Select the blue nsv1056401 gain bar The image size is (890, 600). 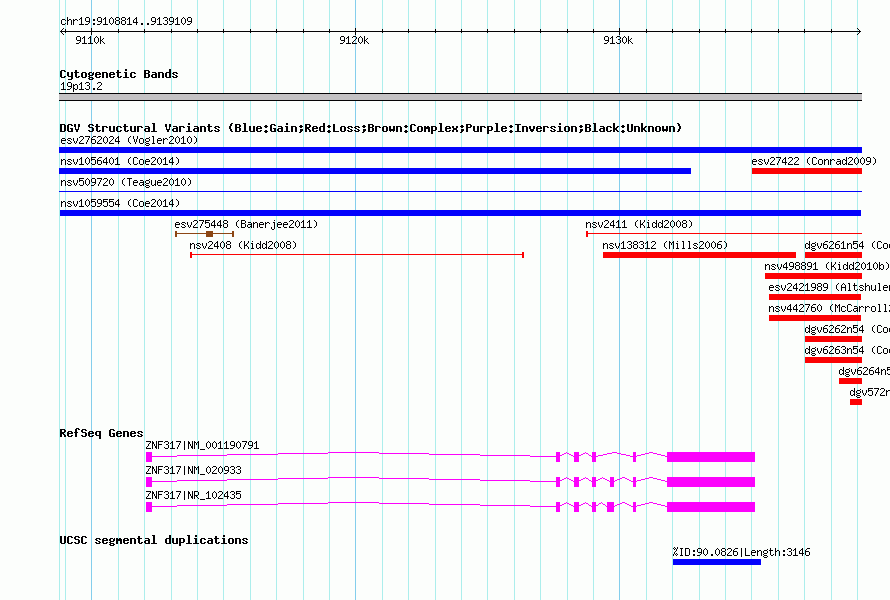375,171
